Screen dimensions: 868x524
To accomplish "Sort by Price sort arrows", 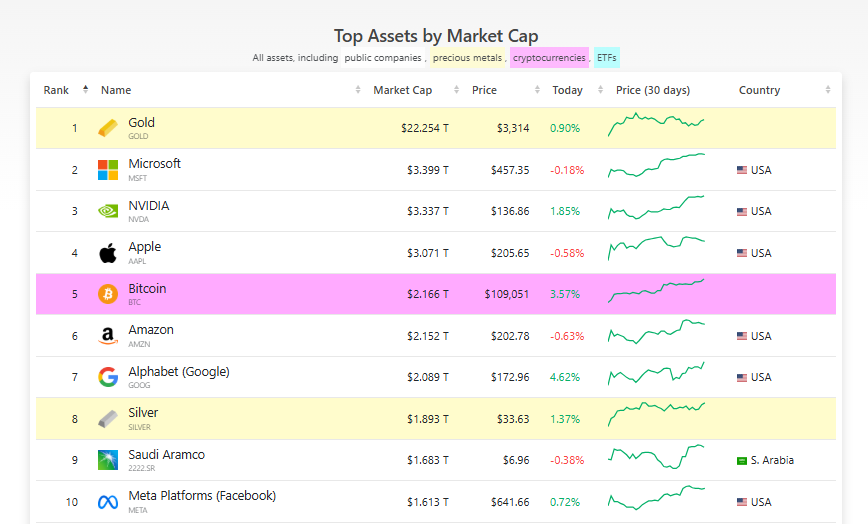I will [537, 90].
